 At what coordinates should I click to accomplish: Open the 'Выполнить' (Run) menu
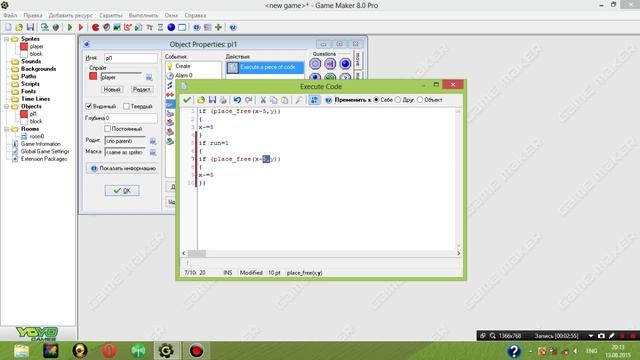[143, 15]
